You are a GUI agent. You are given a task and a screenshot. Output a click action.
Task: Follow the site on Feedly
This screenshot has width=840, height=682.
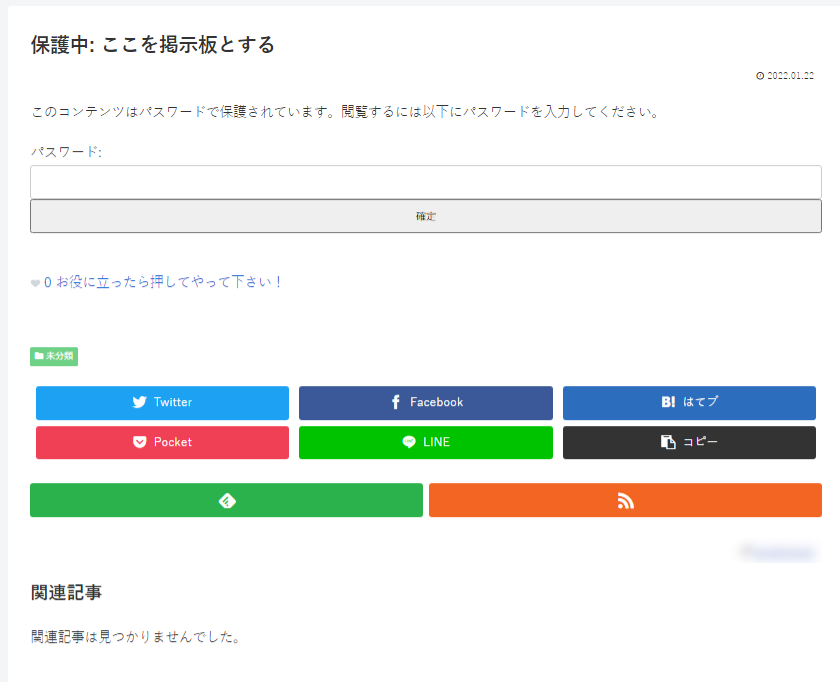226,500
